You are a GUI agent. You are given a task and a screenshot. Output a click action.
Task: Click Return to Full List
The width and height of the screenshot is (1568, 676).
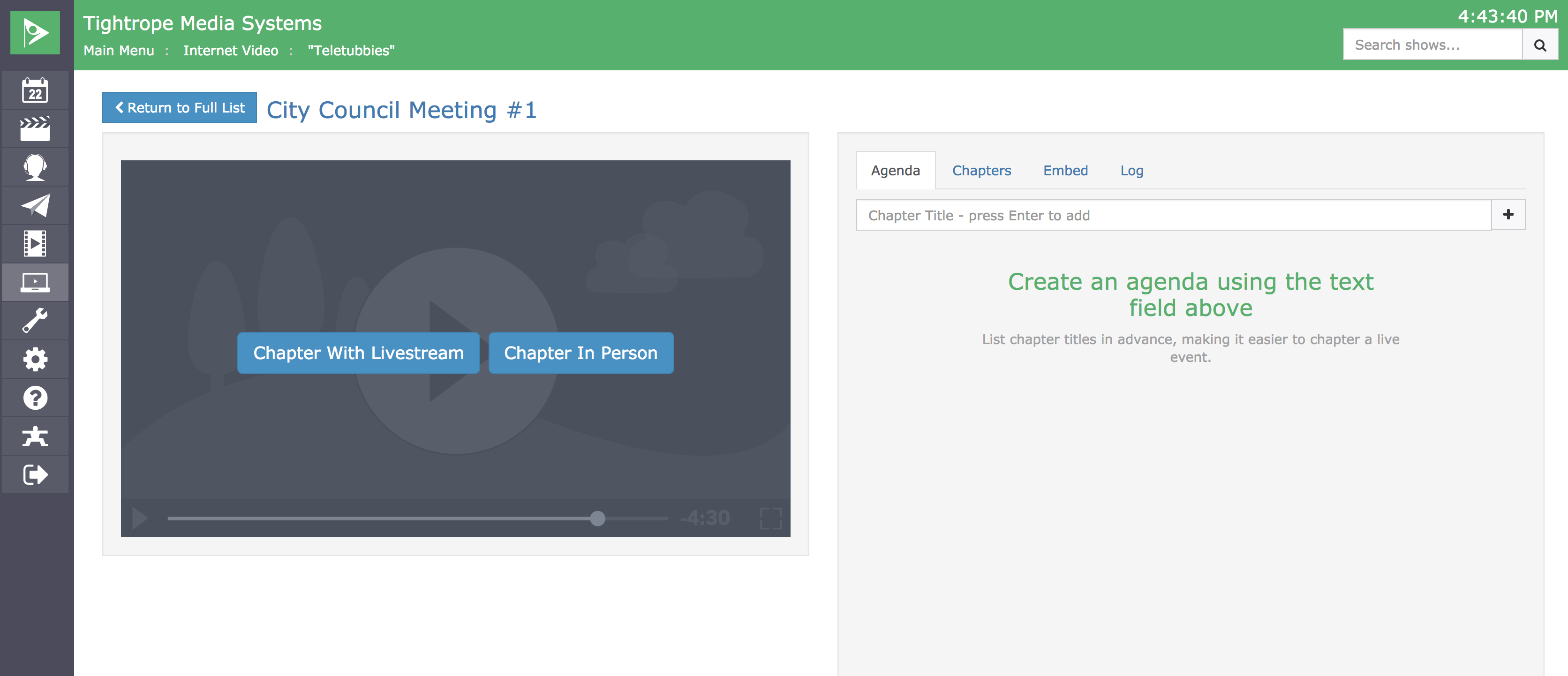(178, 107)
